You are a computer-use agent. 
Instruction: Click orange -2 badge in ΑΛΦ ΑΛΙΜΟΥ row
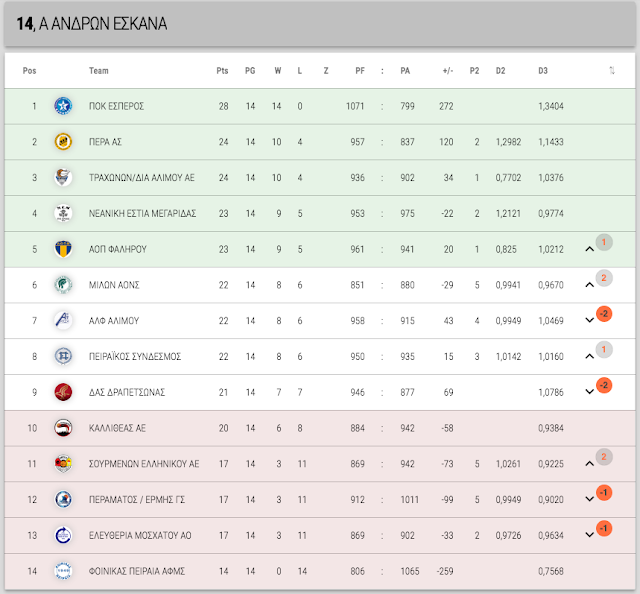point(604,314)
